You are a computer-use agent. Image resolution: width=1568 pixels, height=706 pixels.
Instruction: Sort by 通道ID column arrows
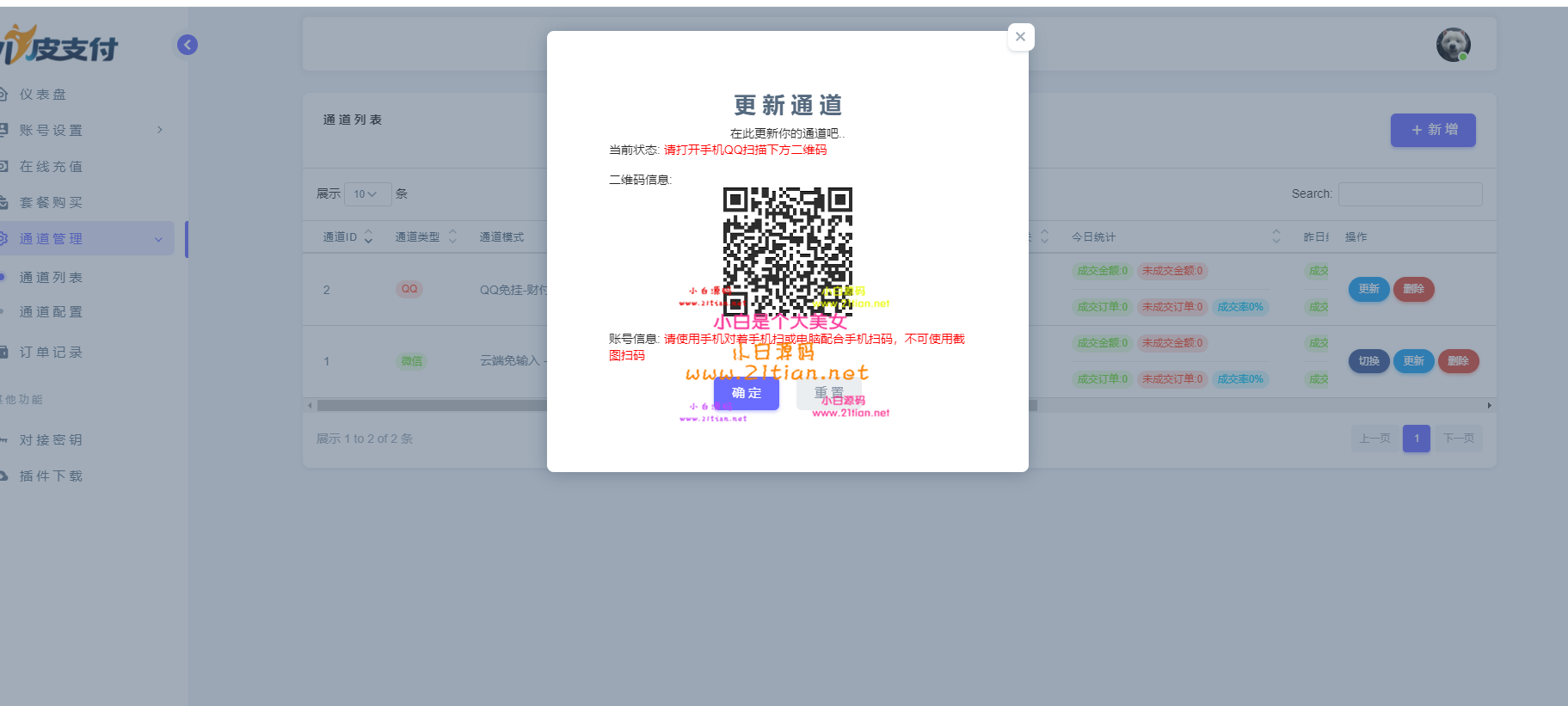point(368,236)
